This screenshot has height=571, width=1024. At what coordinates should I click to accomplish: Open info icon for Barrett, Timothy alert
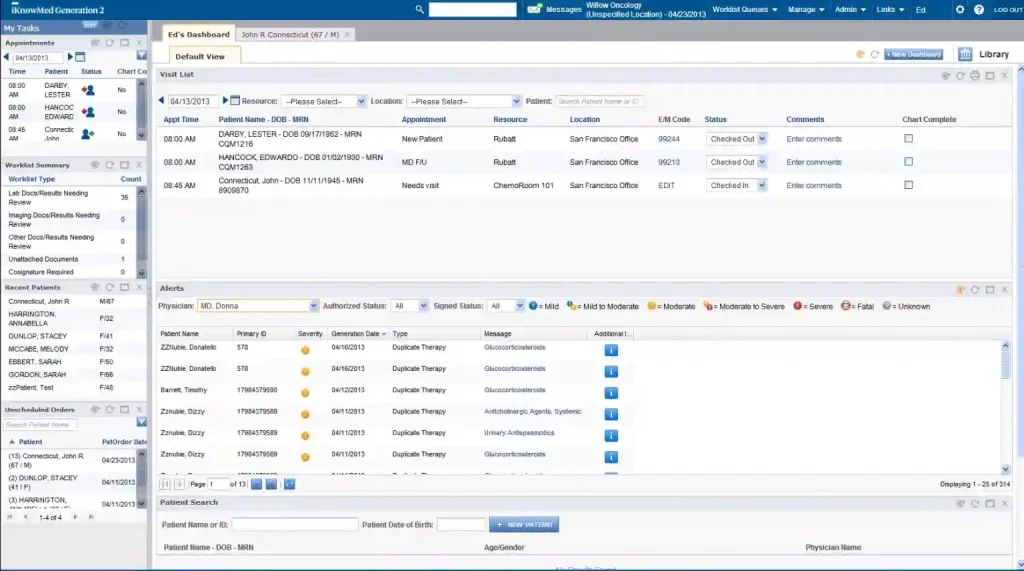point(611,393)
